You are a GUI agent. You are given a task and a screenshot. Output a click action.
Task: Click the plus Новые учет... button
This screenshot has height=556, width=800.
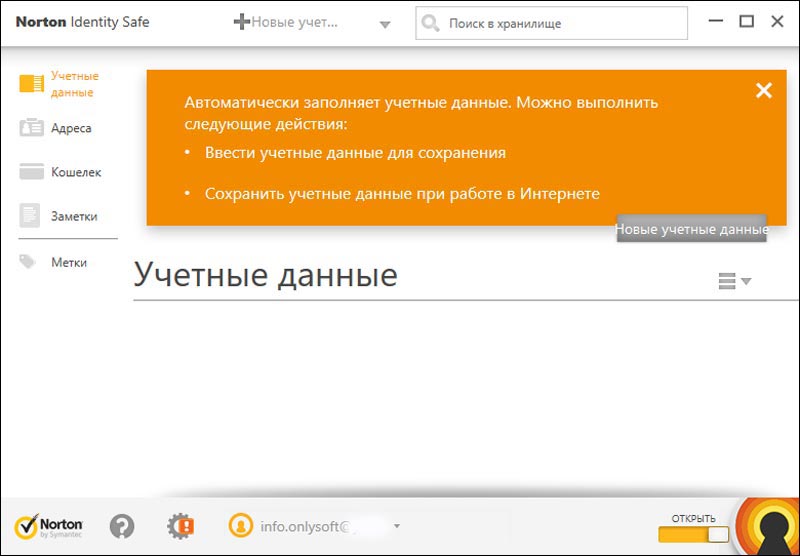tap(287, 22)
